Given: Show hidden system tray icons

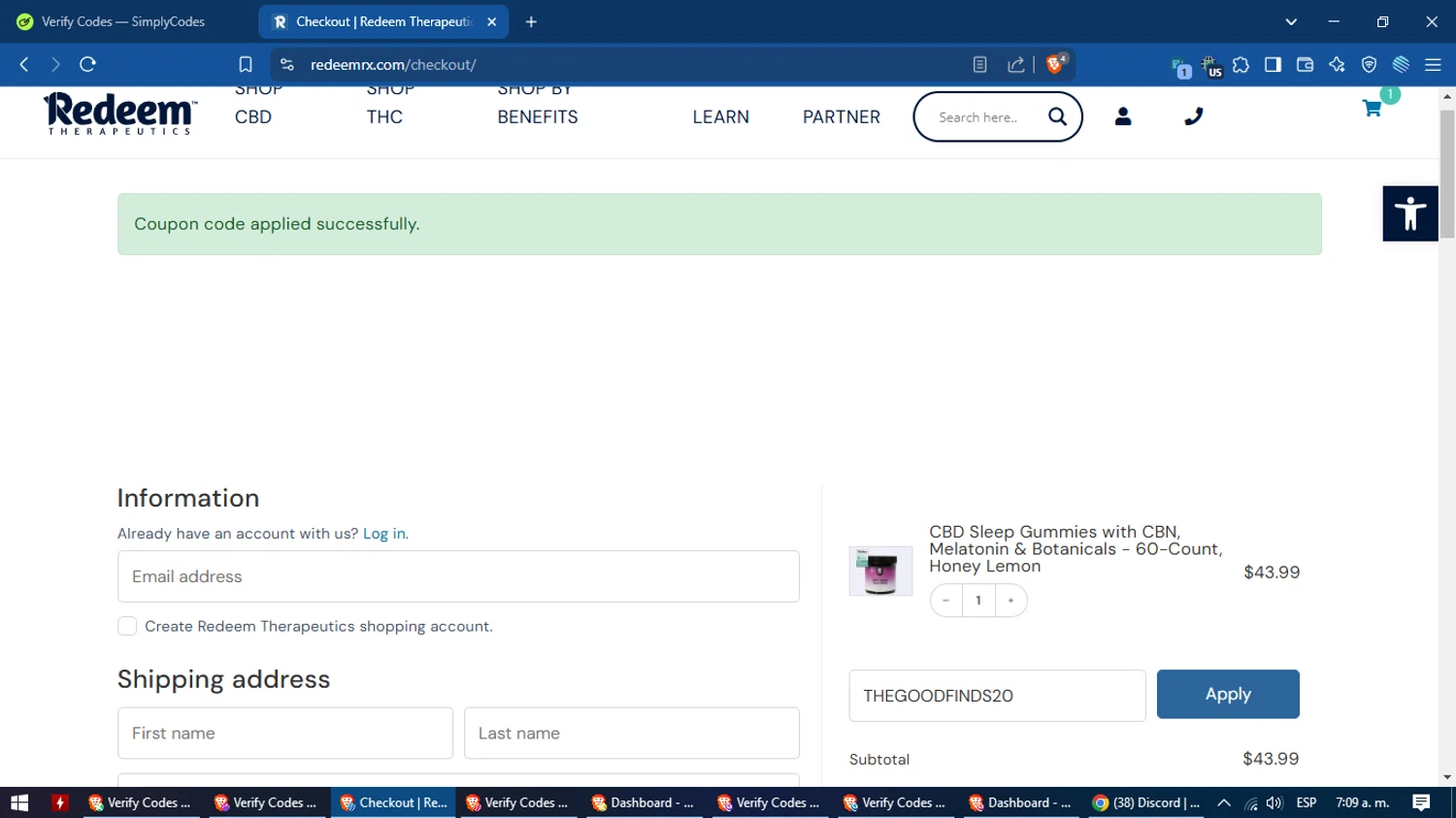Looking at the screenshot, I should tap(1224, 802).
